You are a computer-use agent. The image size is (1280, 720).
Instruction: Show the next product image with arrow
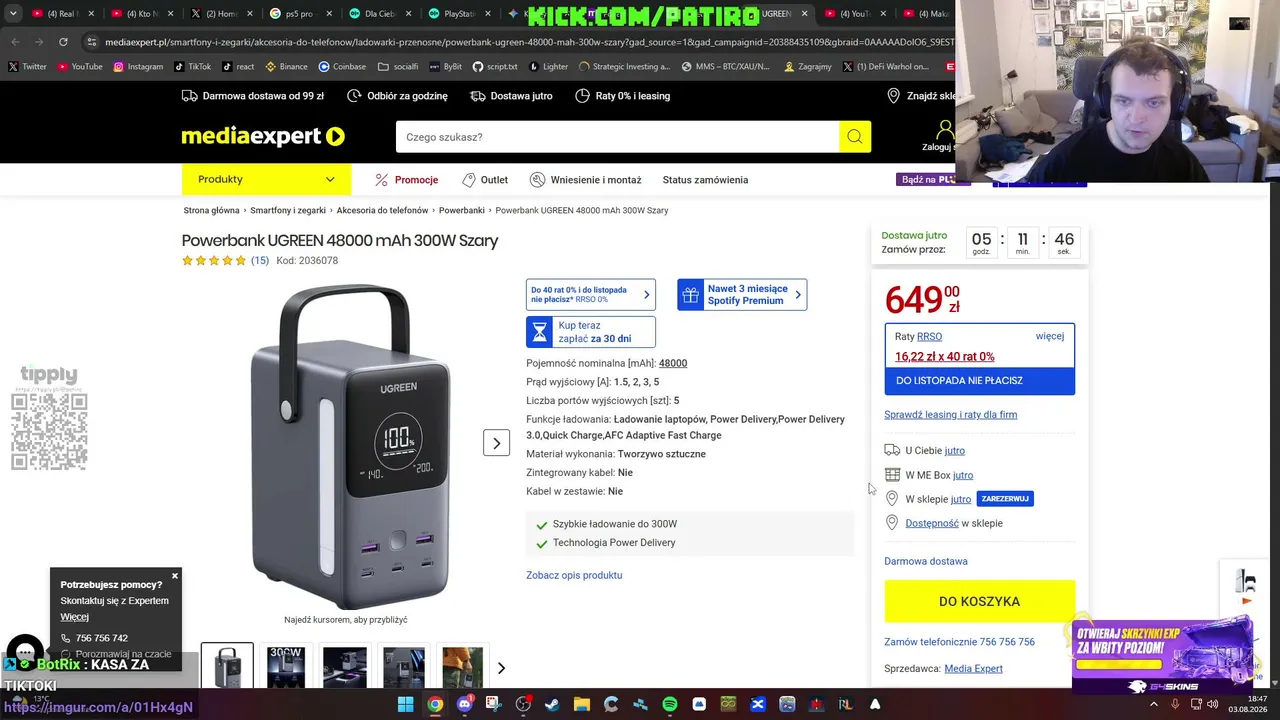(496, 443)
